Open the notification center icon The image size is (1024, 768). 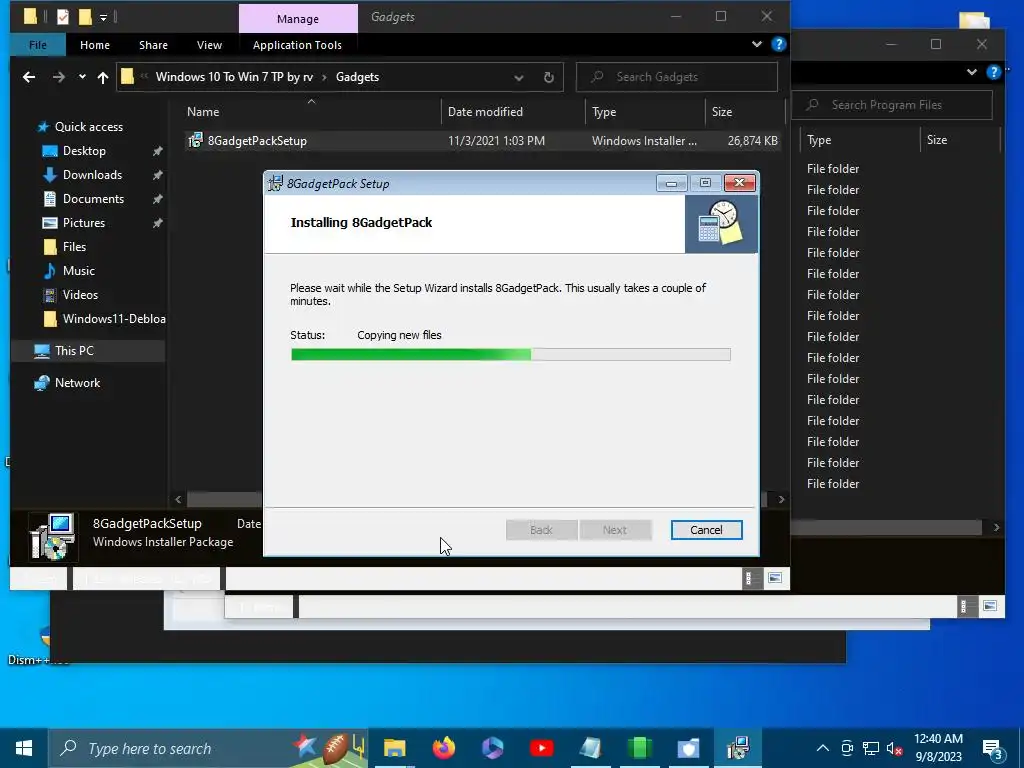pyautogui.click(x=992, y=750)
